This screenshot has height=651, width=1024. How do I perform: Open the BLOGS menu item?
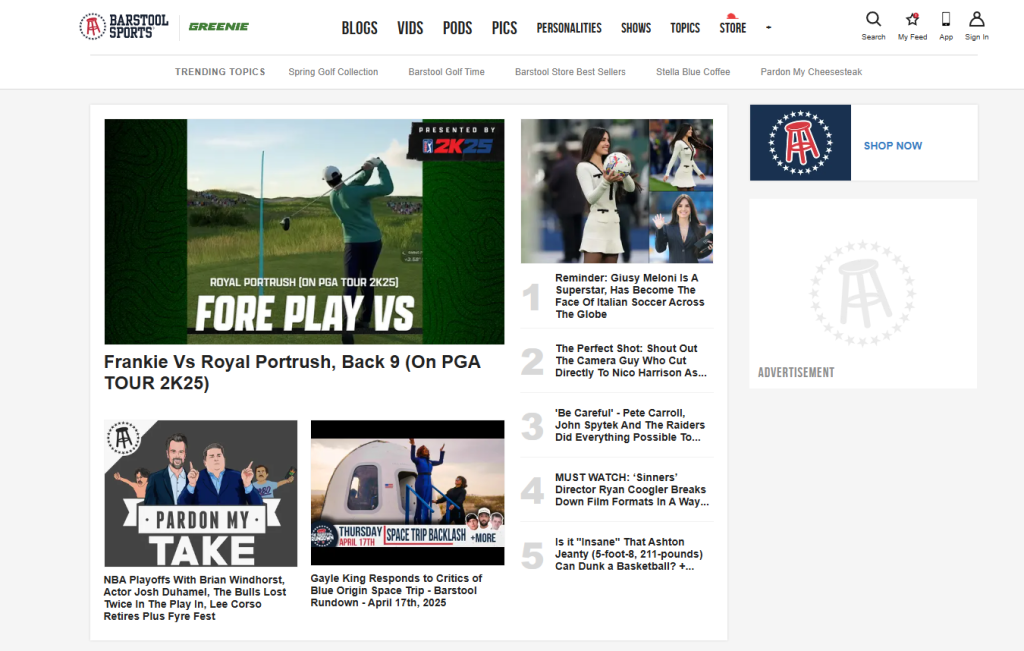(x=359, y=28)
